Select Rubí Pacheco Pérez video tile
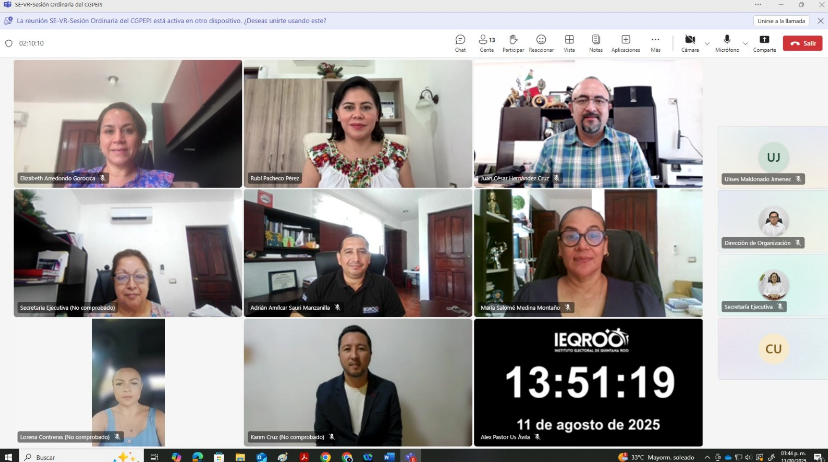This screenshot has height=462, width=828. click(x=357, y=123)
